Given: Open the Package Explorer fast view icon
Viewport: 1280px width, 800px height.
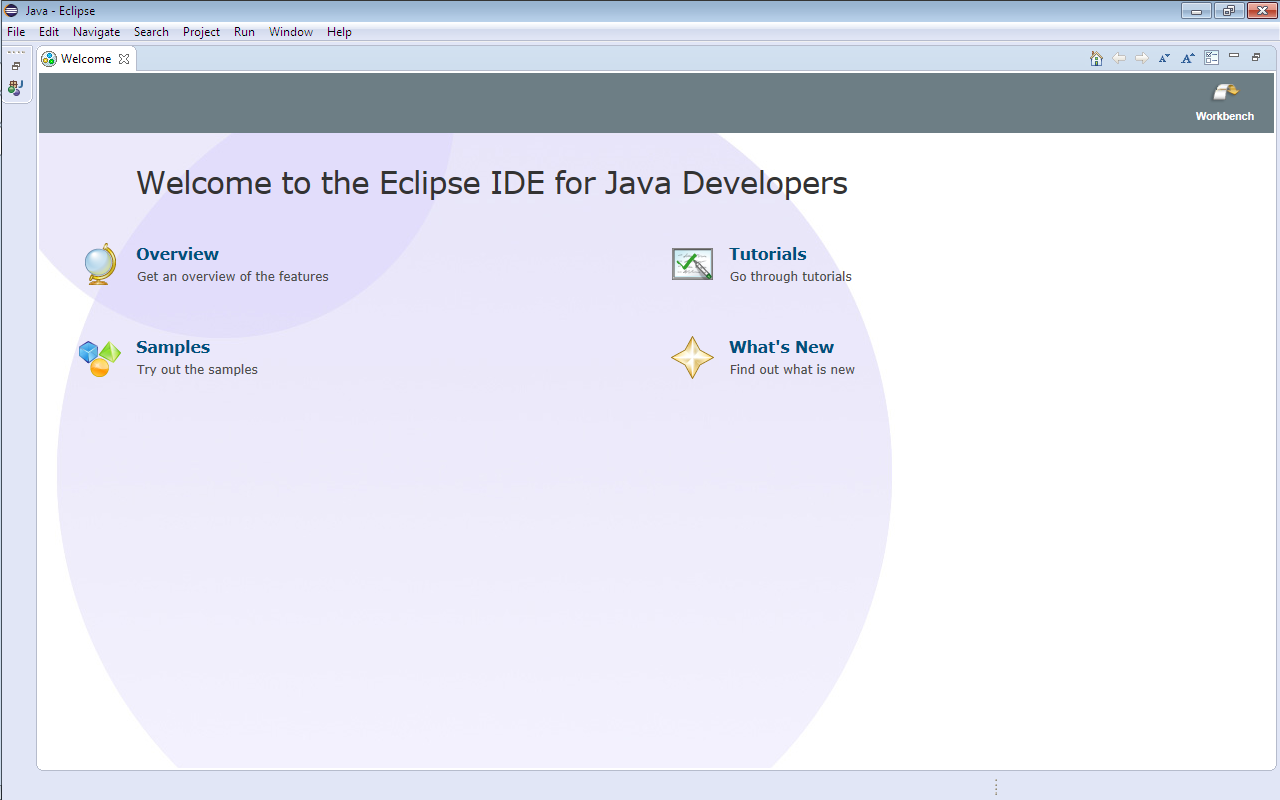Looking at the screenshot, I should 16,88.
